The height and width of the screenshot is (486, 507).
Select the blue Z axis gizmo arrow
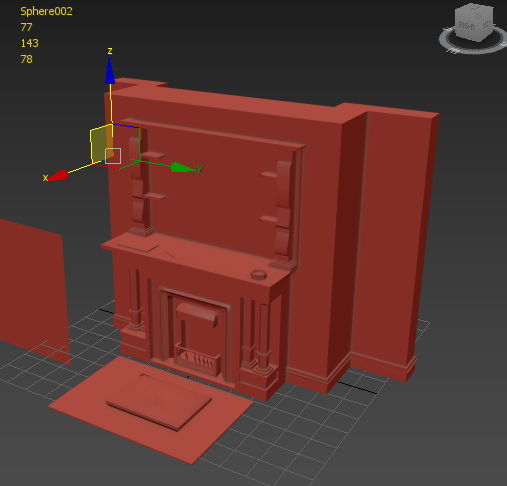click(x=110, y=71)
